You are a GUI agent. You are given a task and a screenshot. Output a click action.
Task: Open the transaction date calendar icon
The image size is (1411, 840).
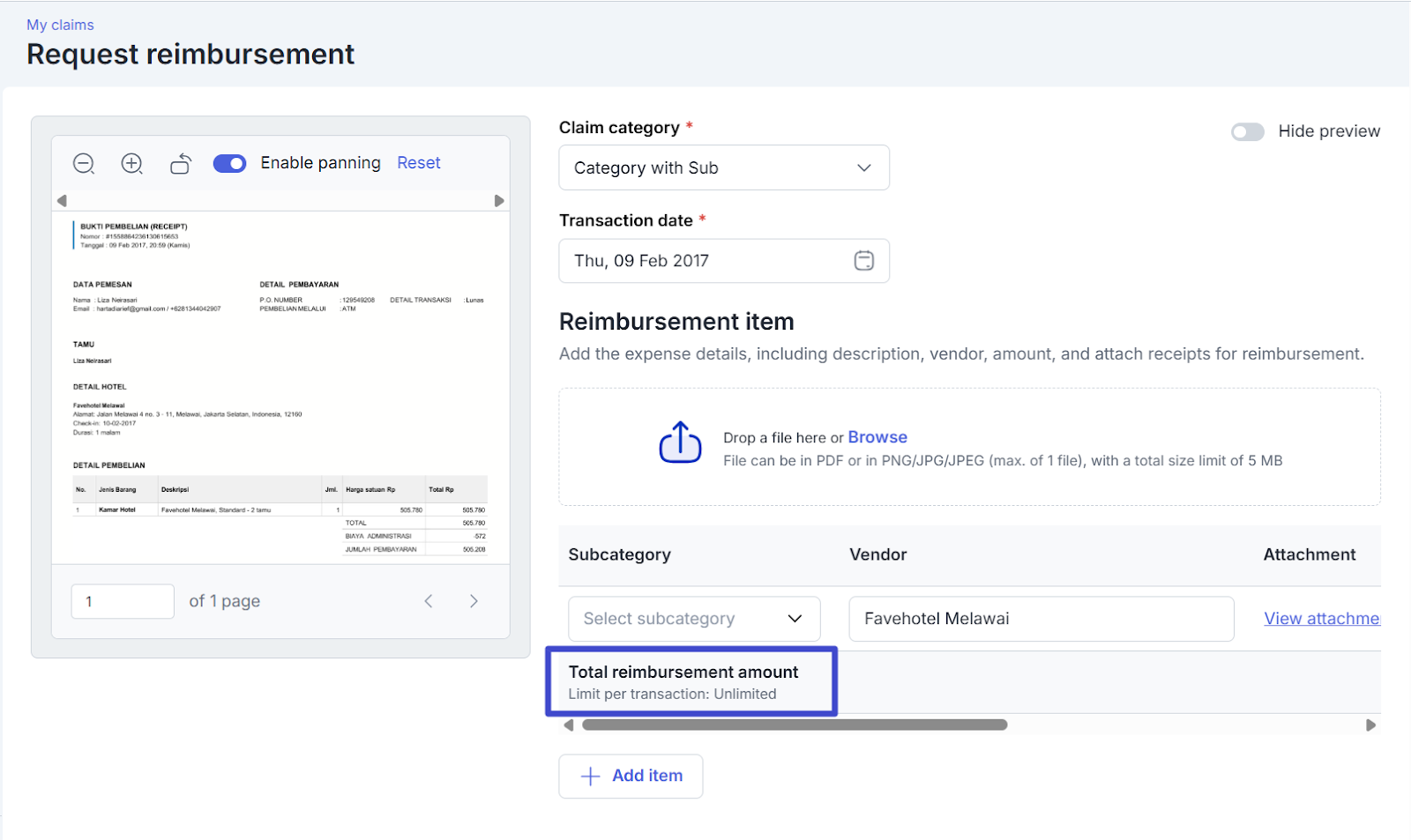863,261
